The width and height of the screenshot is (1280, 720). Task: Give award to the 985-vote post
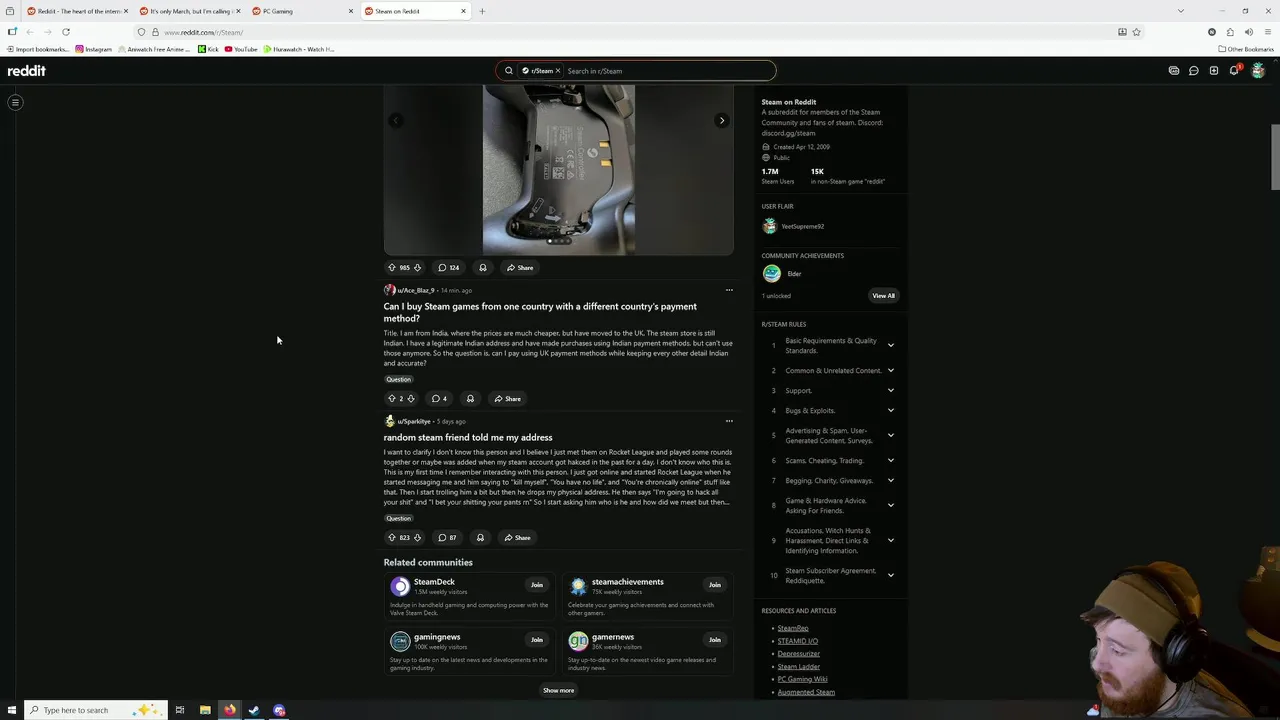(x=483, y=267)
